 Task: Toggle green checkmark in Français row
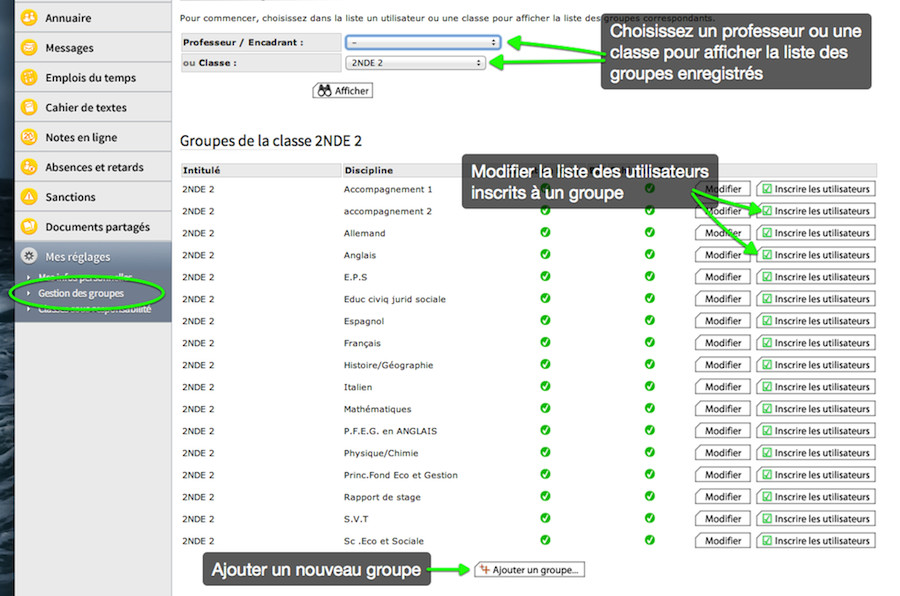545,343
